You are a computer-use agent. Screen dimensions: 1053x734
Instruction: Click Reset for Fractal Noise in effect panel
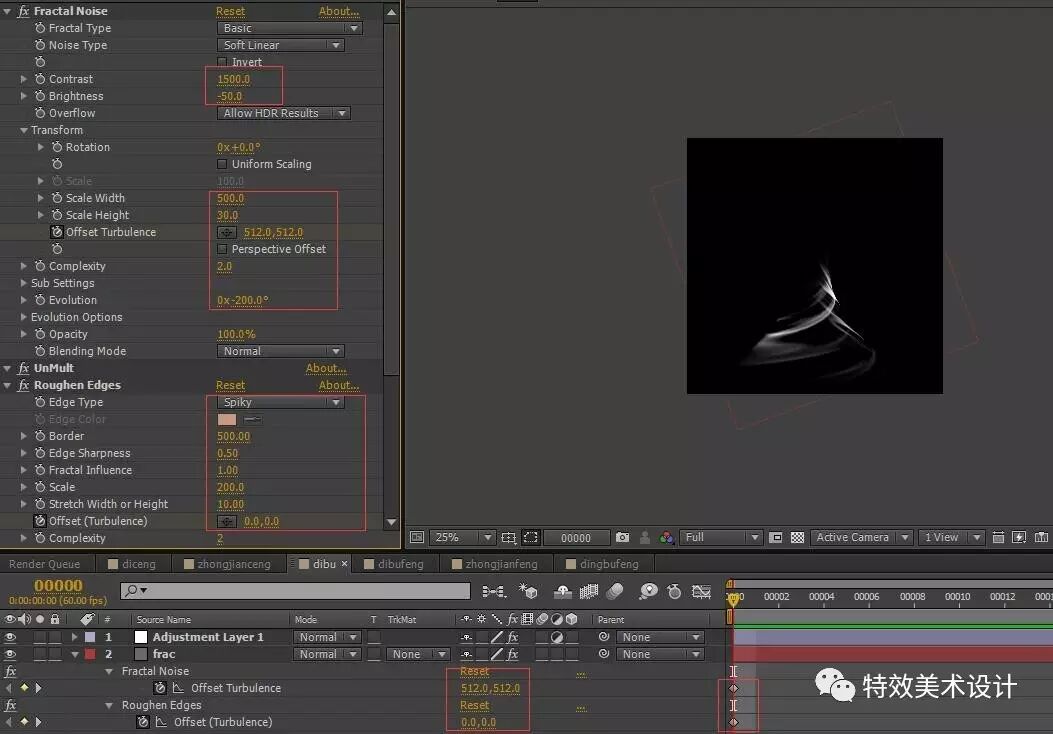point(230,11)
